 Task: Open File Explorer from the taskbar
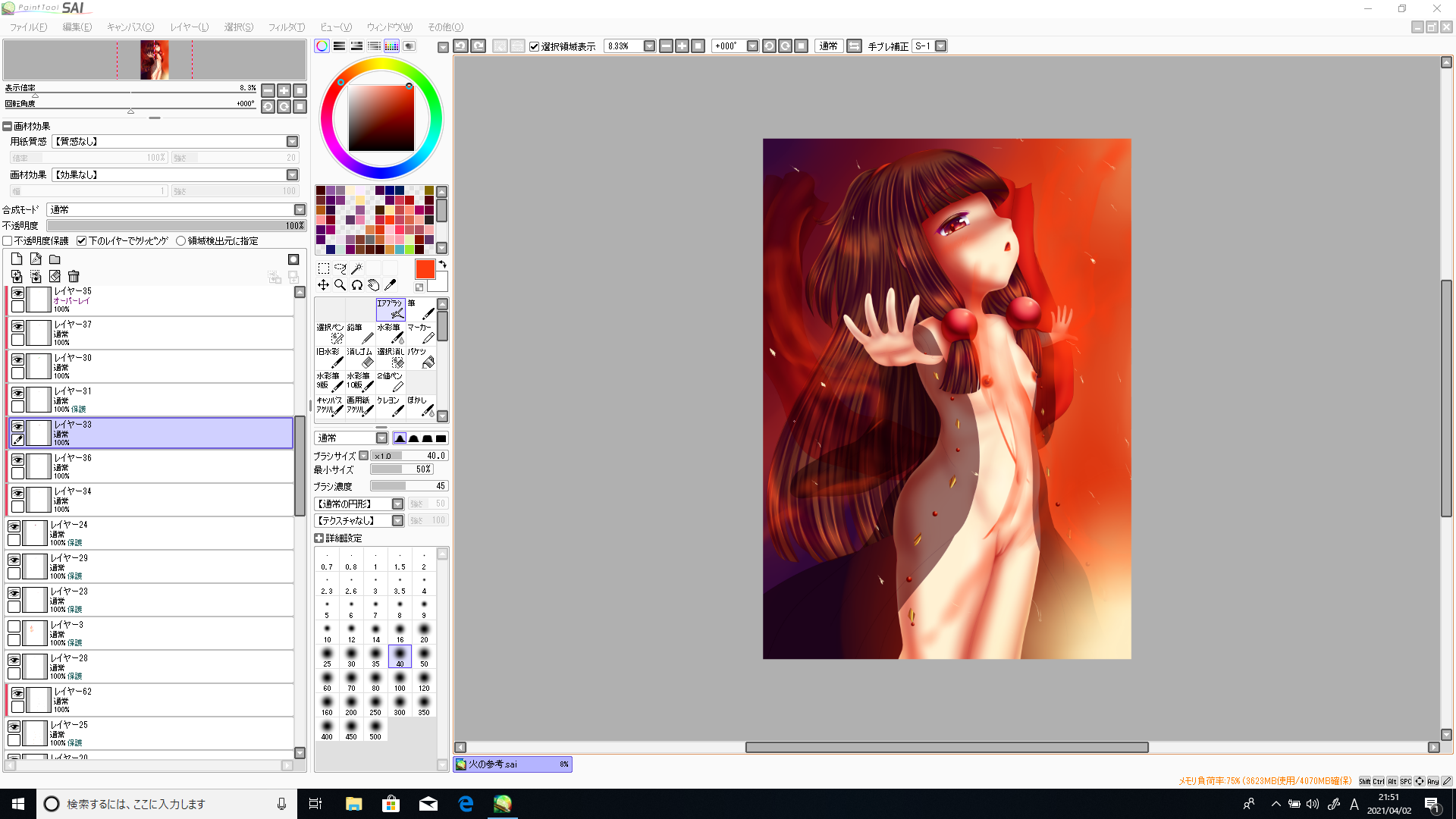pos(353,804)
